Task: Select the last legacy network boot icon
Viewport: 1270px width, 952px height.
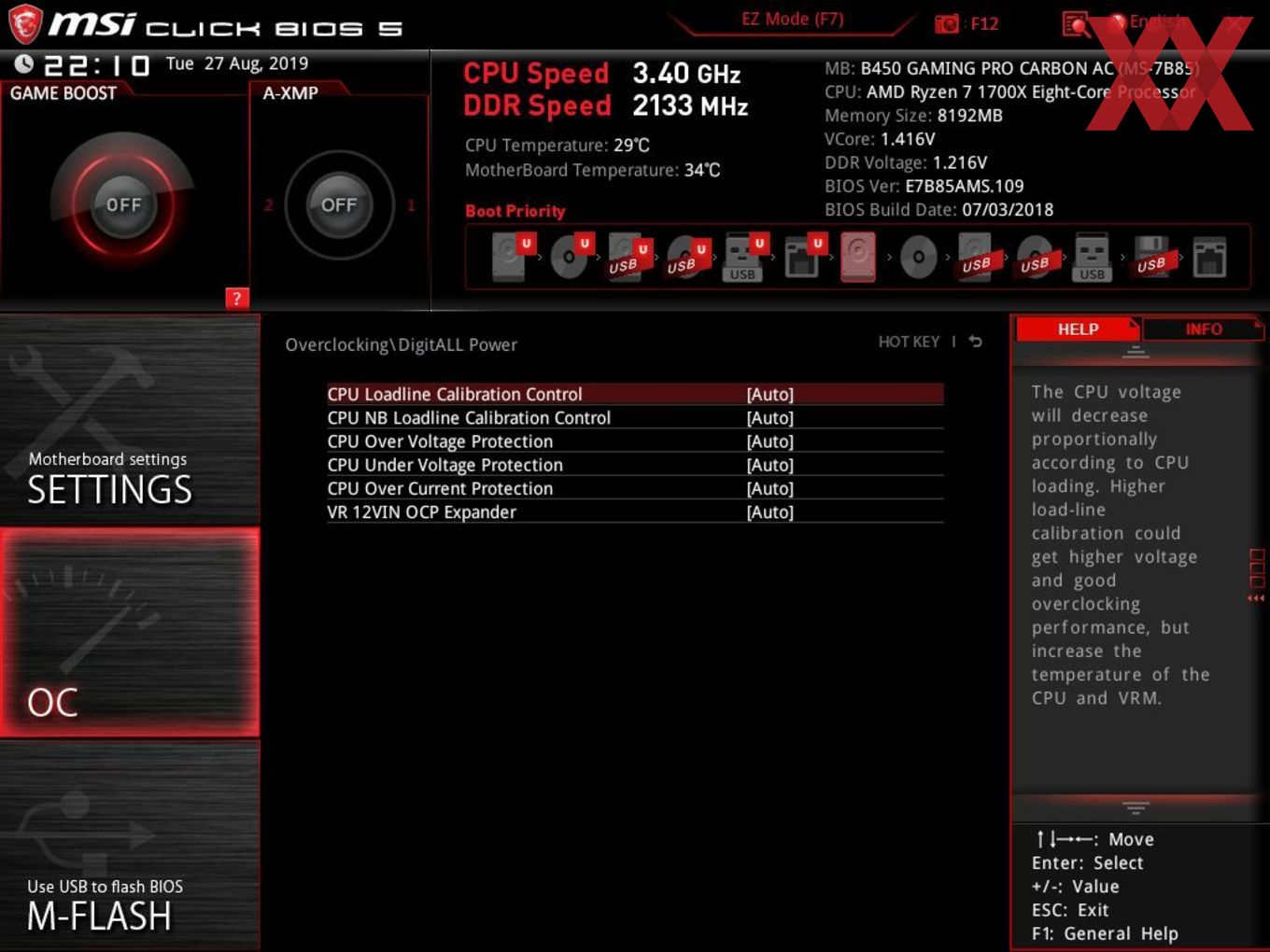Action: [1209, 258]
